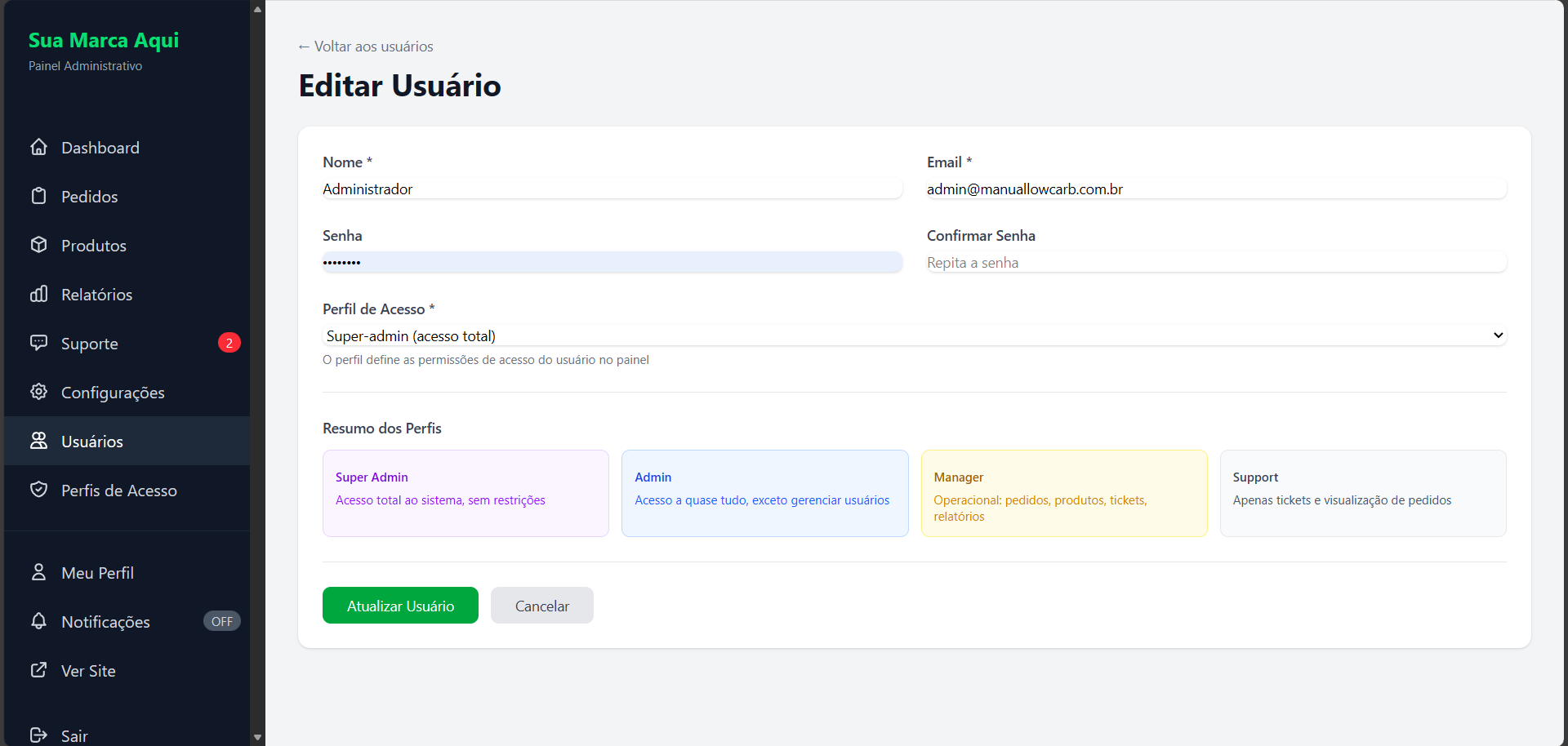The height and width of the screenshot is (746, 1568).
Task: Expand the Perfil de Acesso dropdown
Action: coord(913,335)
